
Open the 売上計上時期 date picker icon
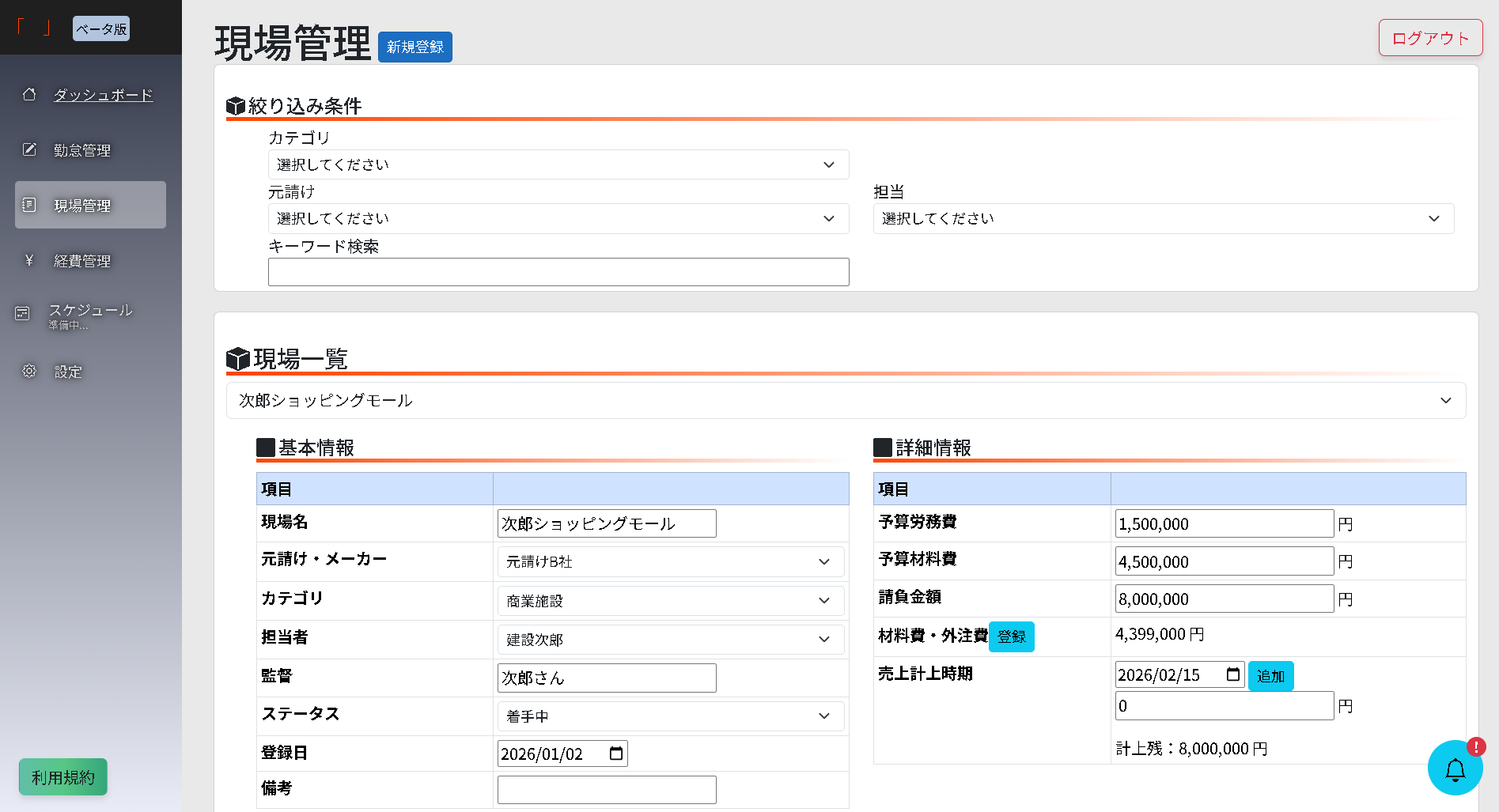point(1234,674)
